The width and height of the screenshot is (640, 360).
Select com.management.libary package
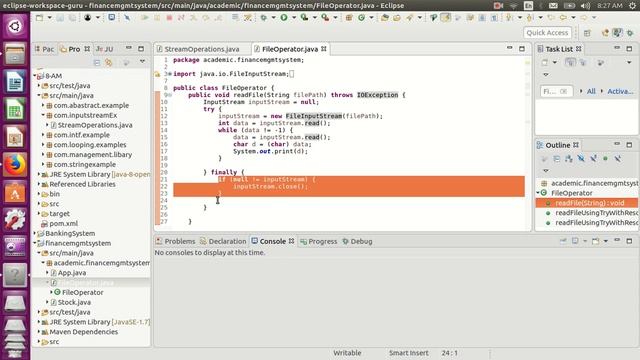(x=93, y=155)
